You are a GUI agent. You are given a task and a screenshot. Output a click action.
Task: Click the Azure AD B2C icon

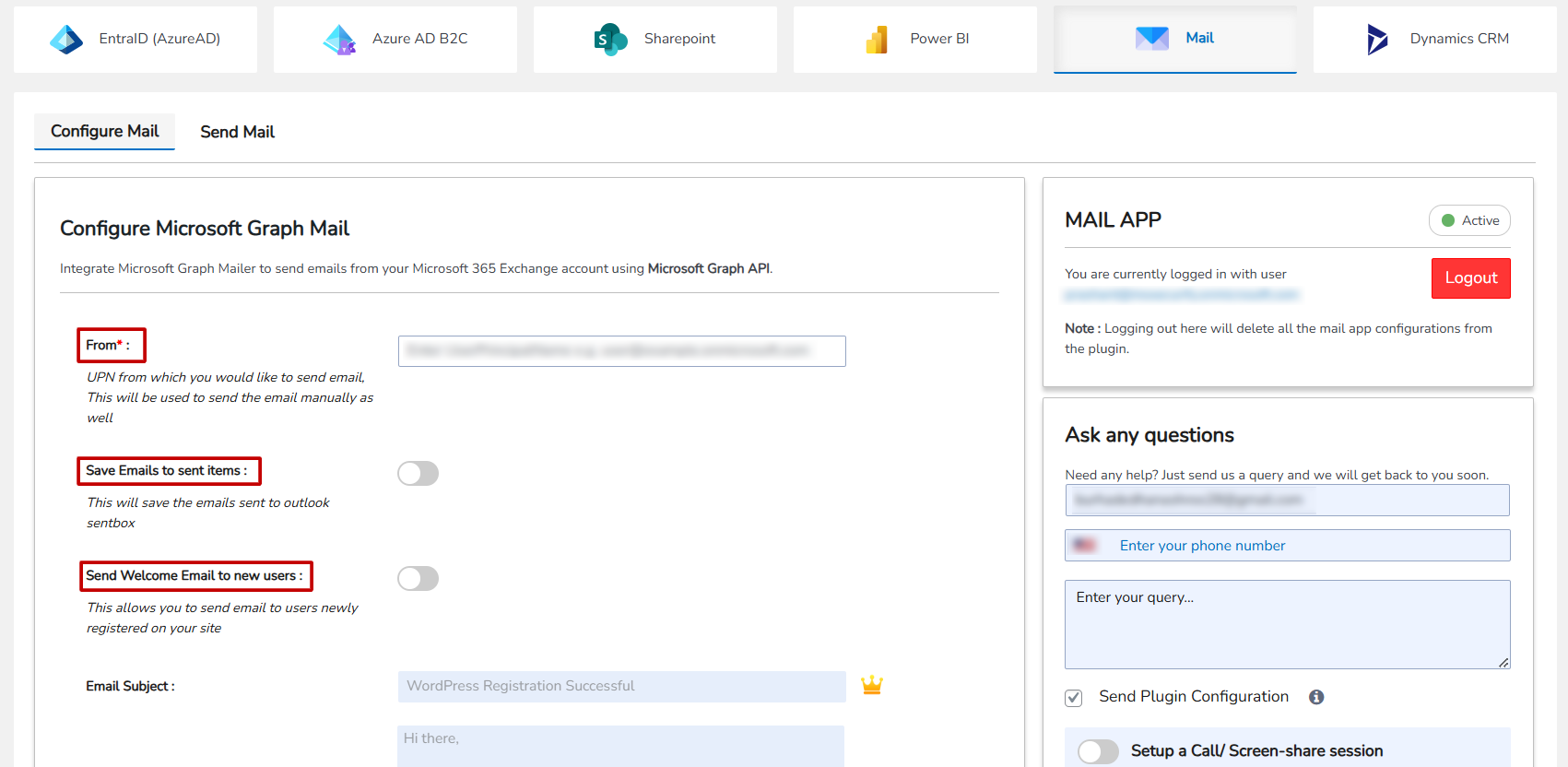tap(339, 39)
